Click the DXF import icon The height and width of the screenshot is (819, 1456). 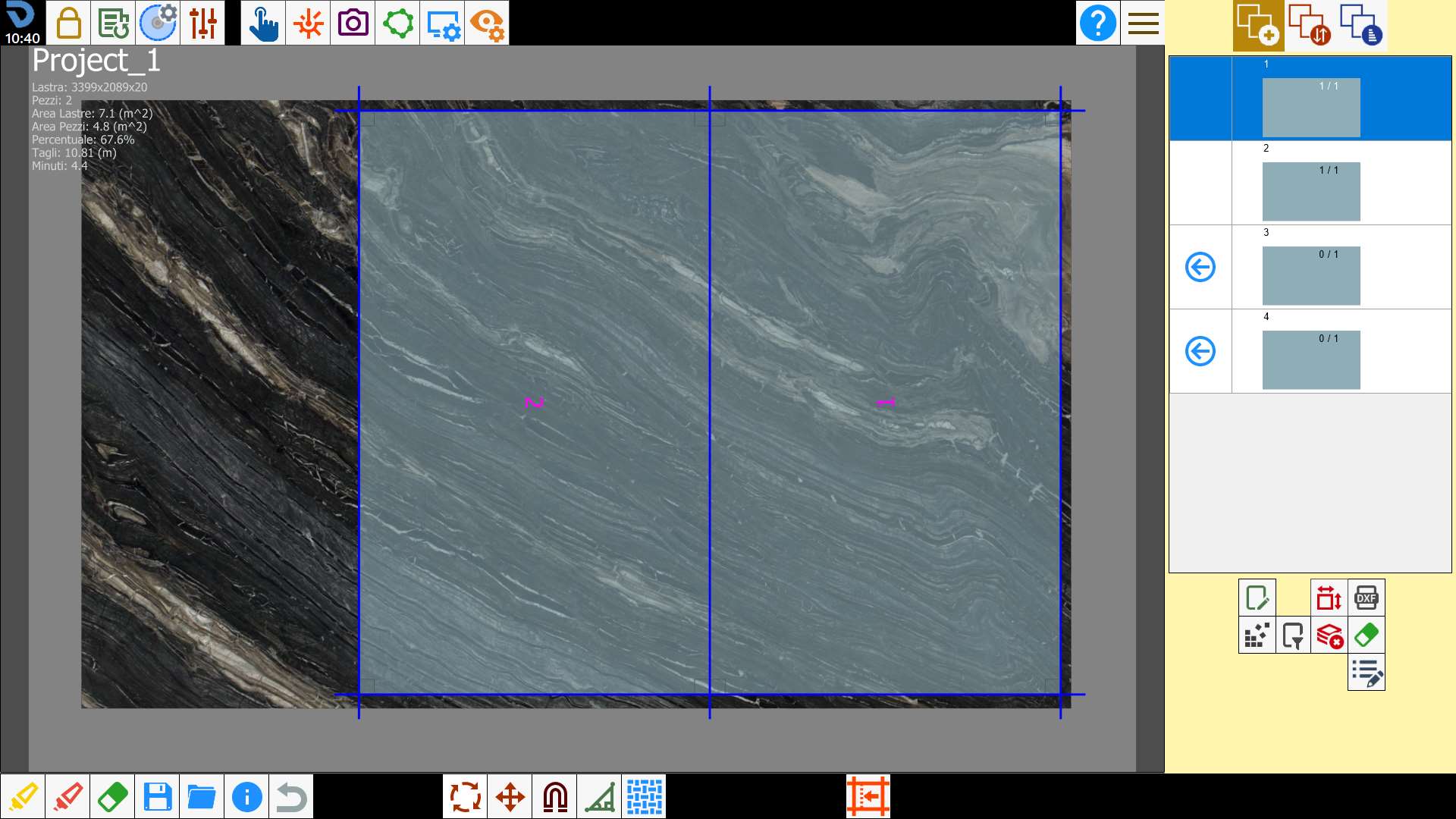[1367, 598]
